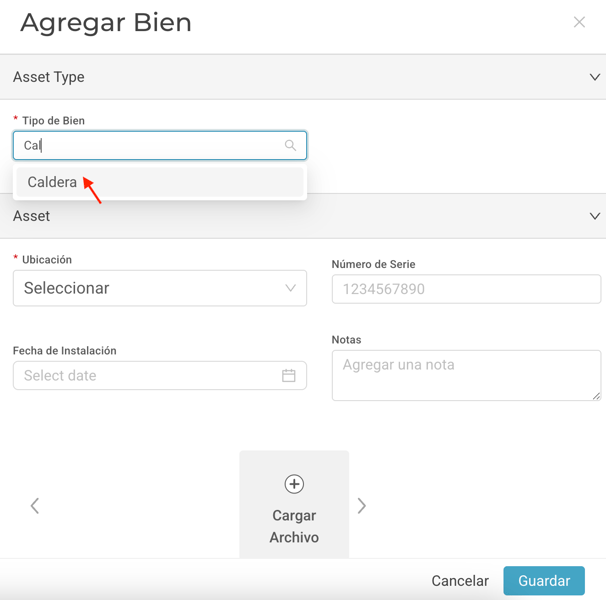
Task: Click the circled plus upload icon
Action: pos(294,484)
